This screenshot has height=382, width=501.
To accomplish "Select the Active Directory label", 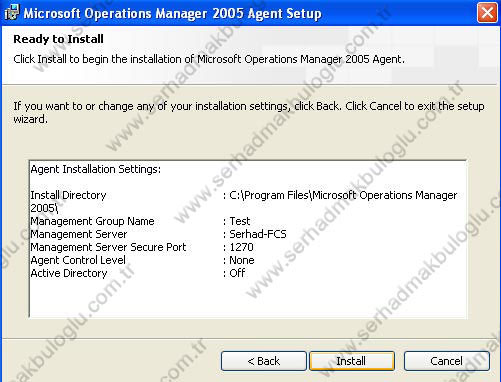I will (x=69, y=273).
